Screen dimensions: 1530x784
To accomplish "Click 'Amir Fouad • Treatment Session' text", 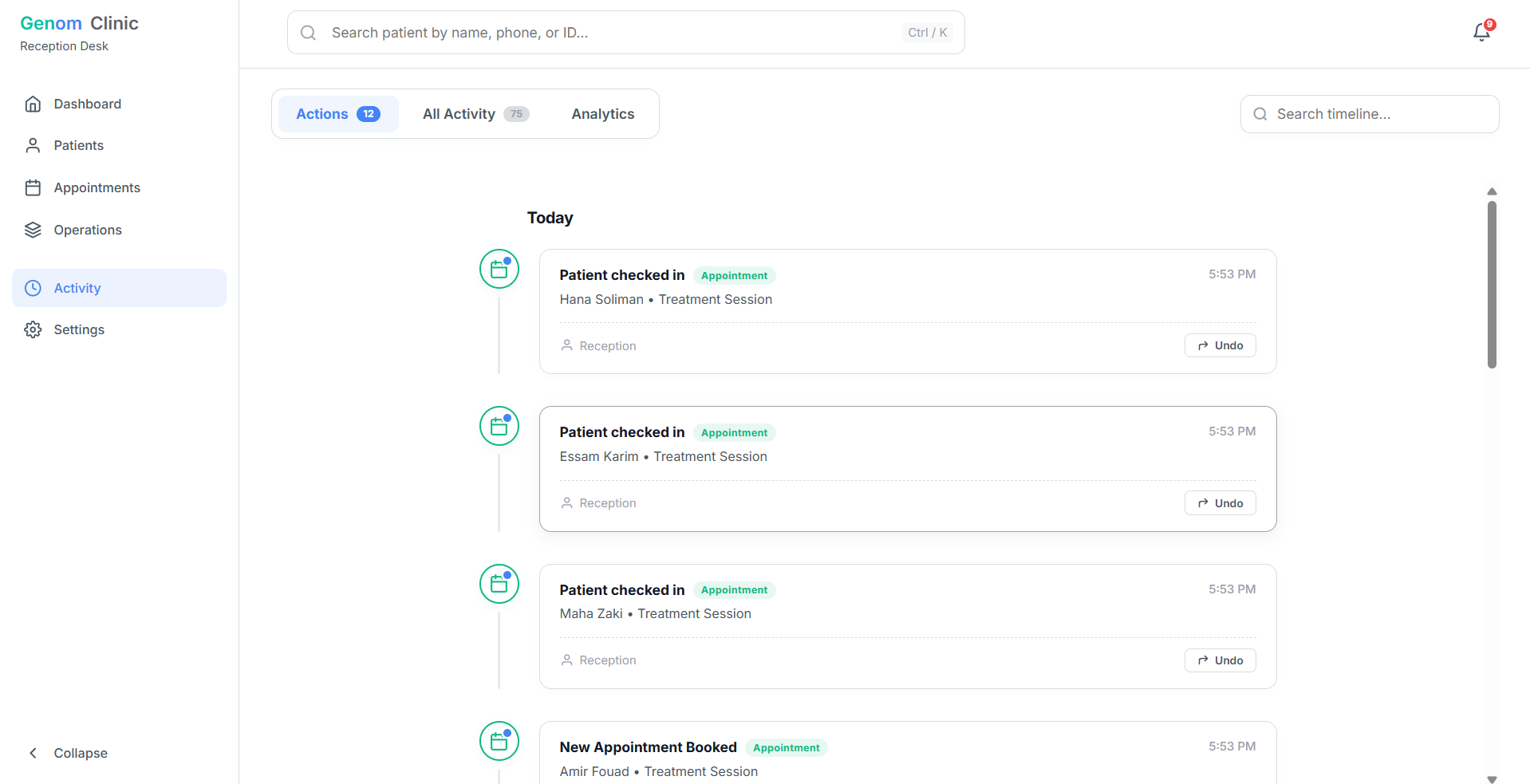I will 659,771.
